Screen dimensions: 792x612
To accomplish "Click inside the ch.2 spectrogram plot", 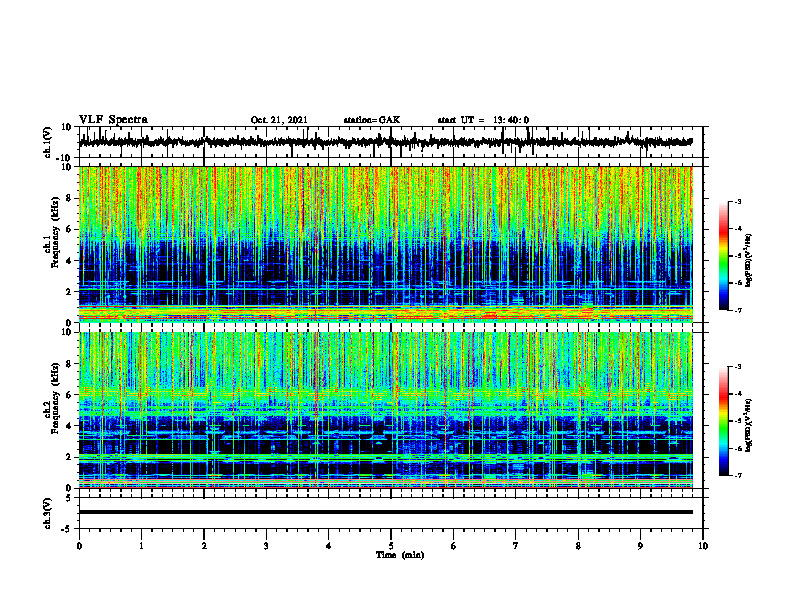I will [385, 410].
